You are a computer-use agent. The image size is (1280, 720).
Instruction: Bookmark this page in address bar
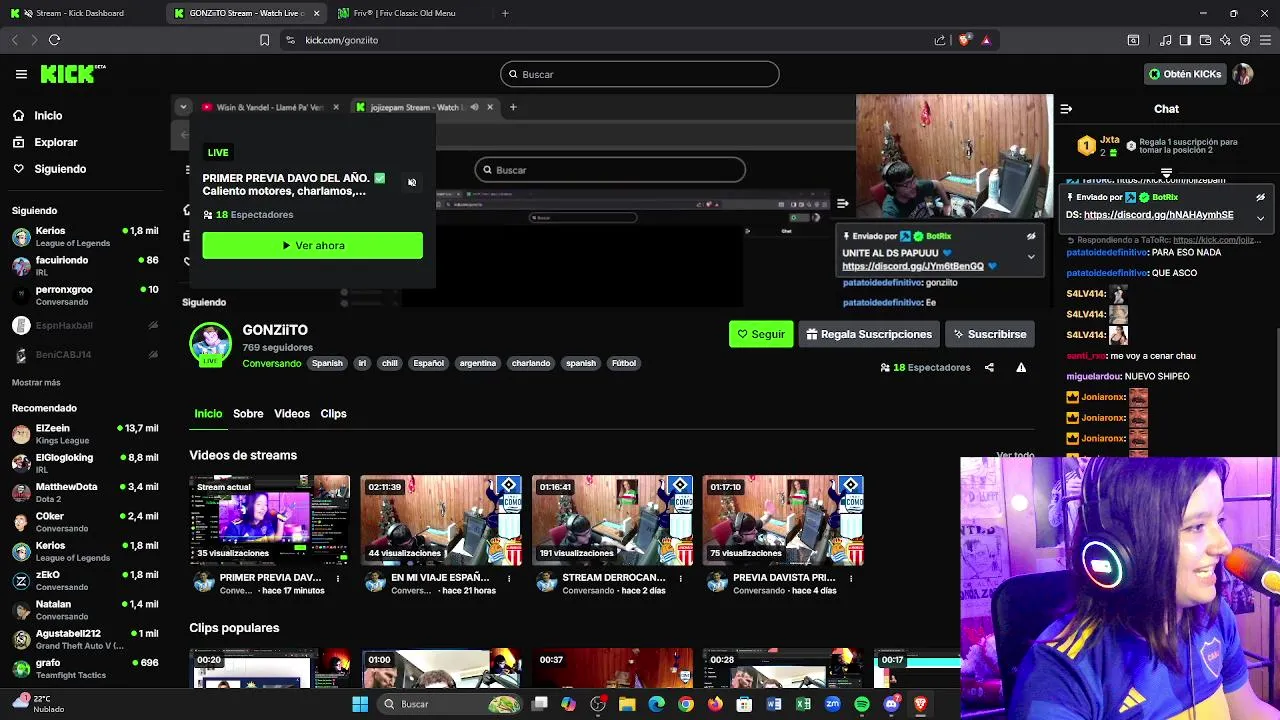point(264,40)
